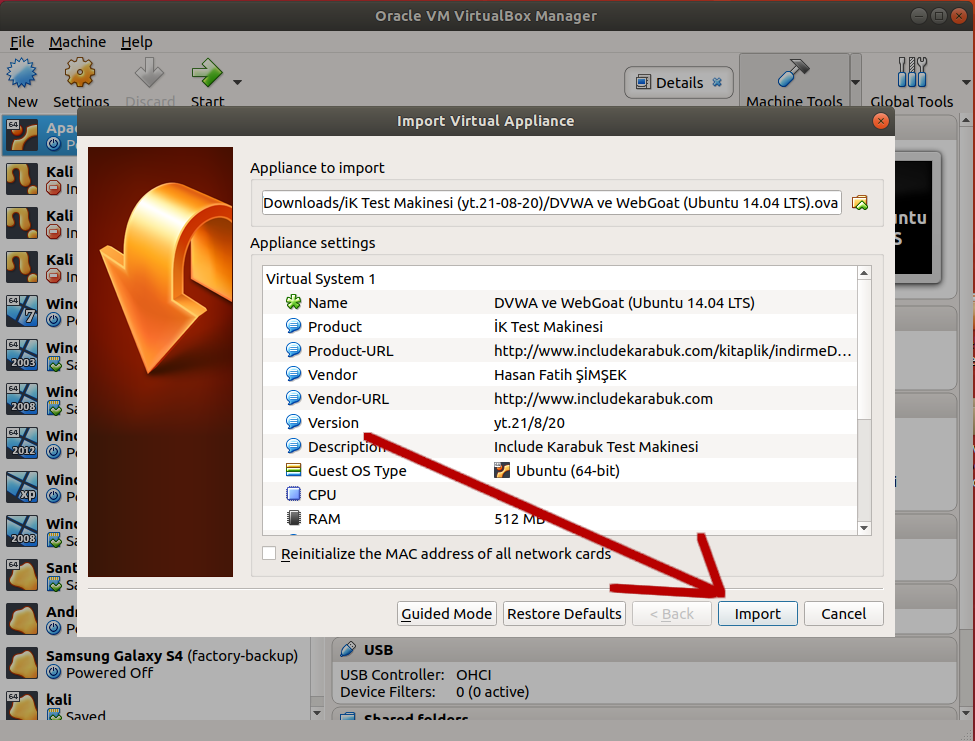The height and width of the screenshot is (741, 975).
Task: Click the "Device Filters: 0 (0 active)" line
Action: 434,691
